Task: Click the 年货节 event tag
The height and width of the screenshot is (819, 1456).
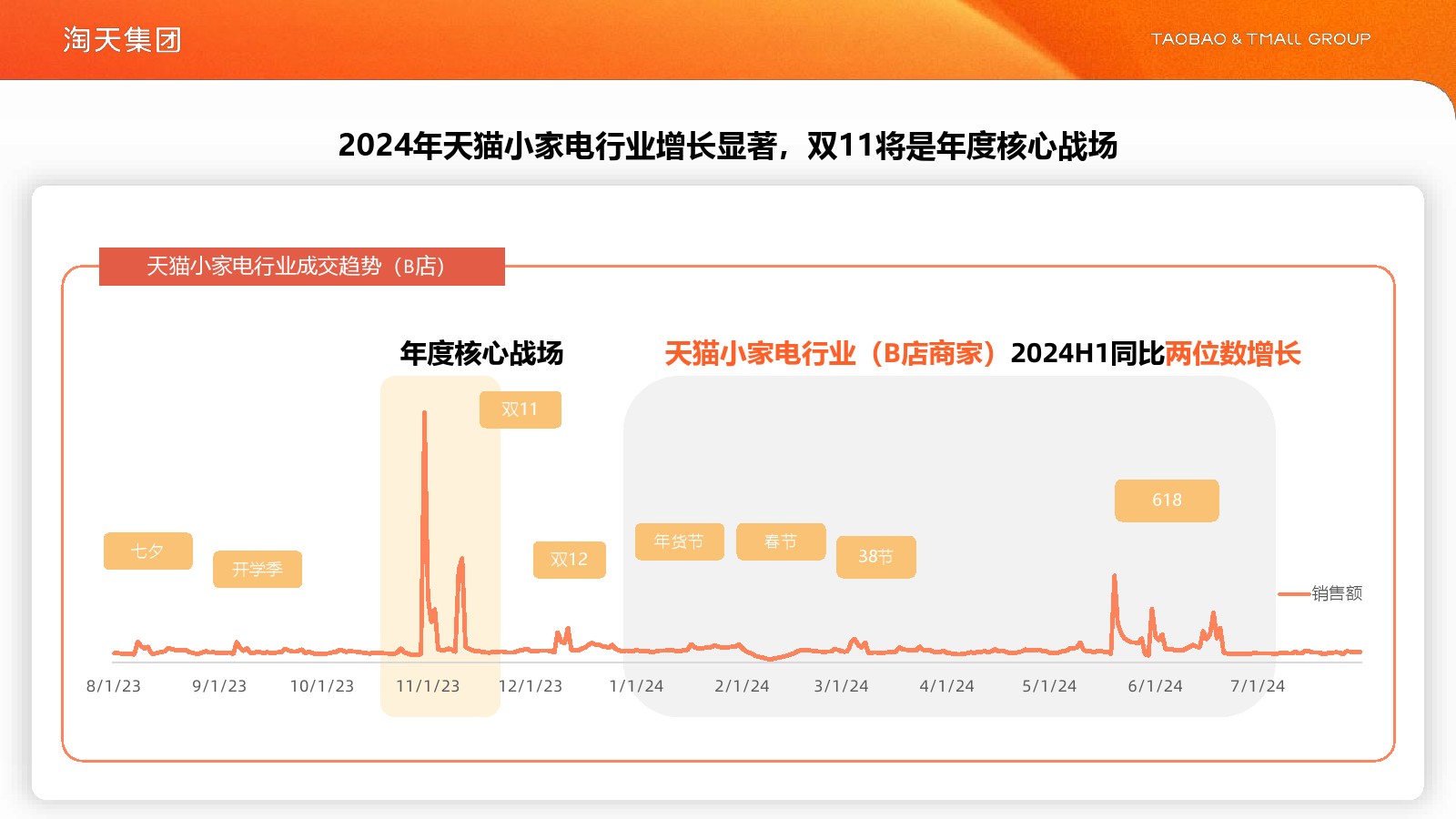Action: click(680, 541)
